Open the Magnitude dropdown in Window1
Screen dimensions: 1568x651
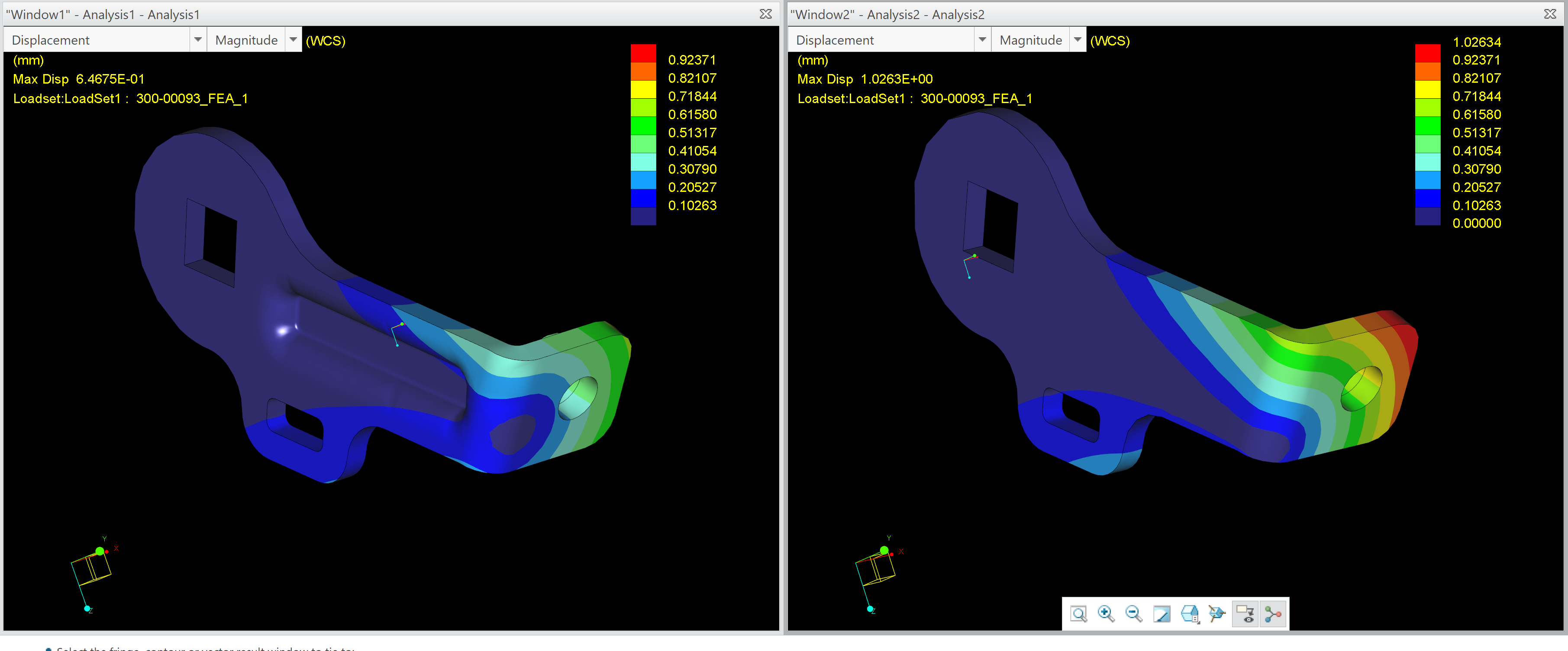(x=255, y=40)
